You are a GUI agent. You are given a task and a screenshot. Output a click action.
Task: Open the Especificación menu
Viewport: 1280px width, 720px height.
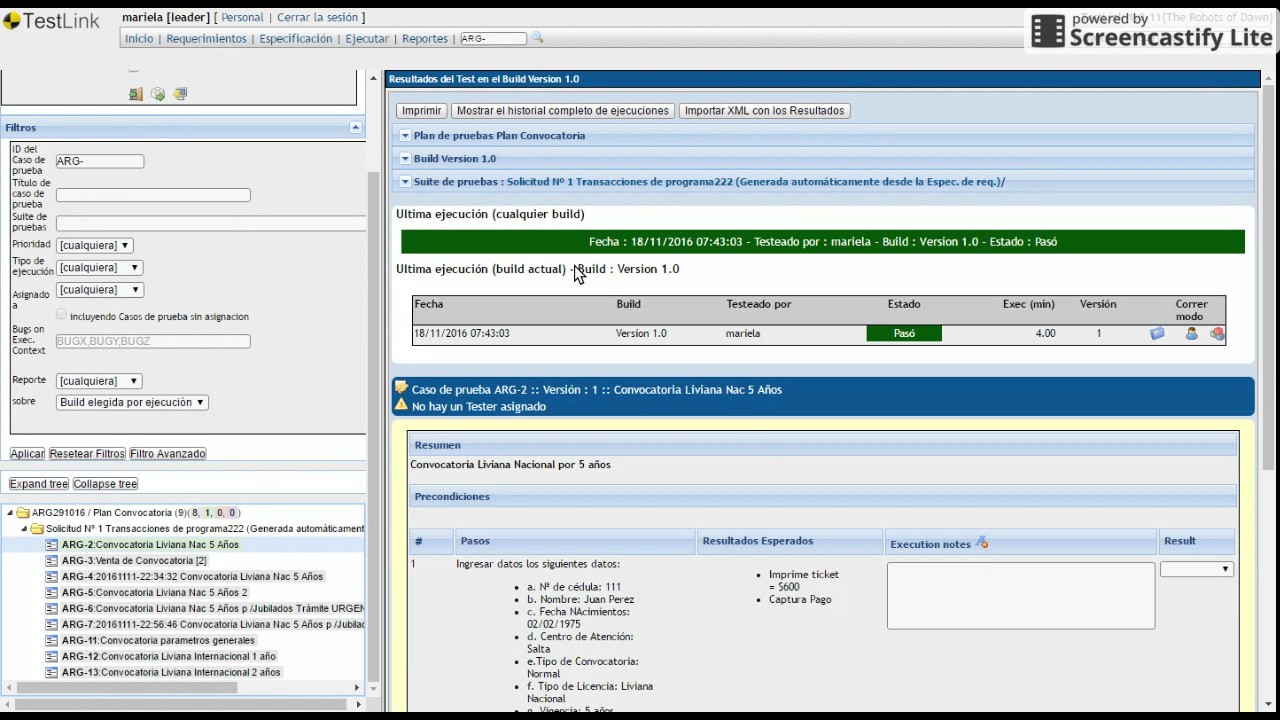296,39
